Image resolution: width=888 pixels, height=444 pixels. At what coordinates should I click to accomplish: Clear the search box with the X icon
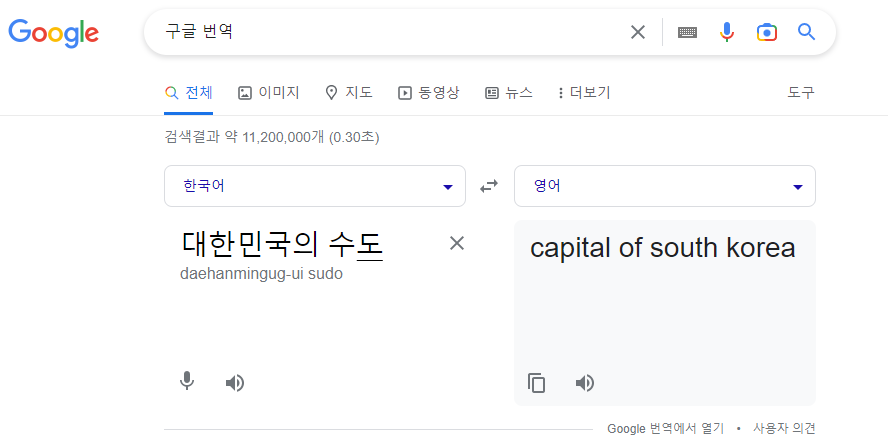coord(638,32)
